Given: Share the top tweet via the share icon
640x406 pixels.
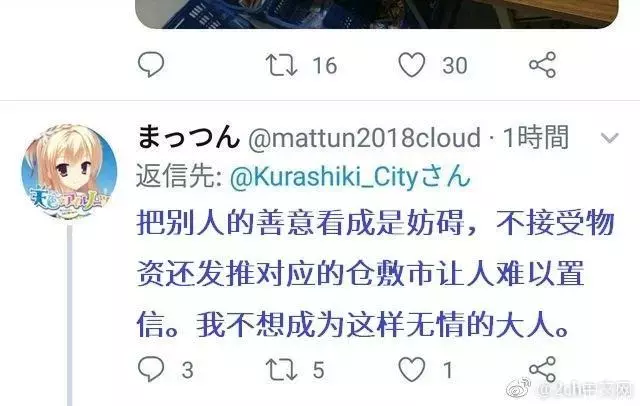Looking at the screenshot, I should pyautogui.click(x=542, y=64).
